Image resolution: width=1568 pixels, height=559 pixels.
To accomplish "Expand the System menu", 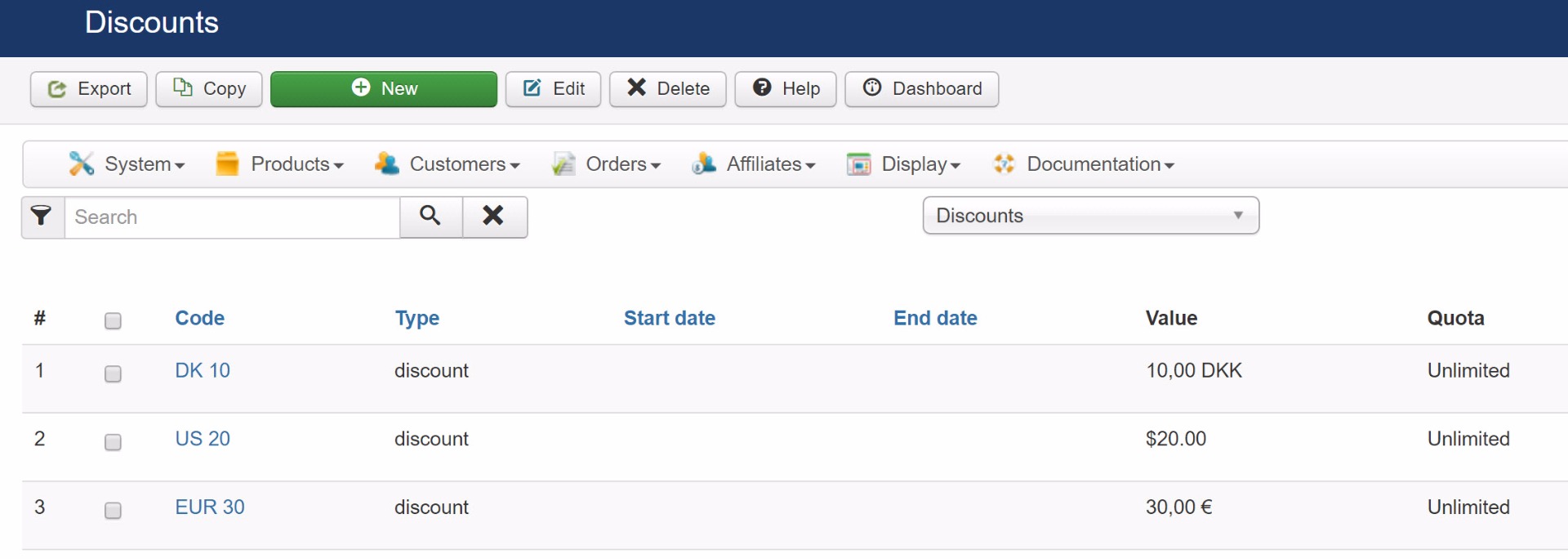I will tap(127, 164).
